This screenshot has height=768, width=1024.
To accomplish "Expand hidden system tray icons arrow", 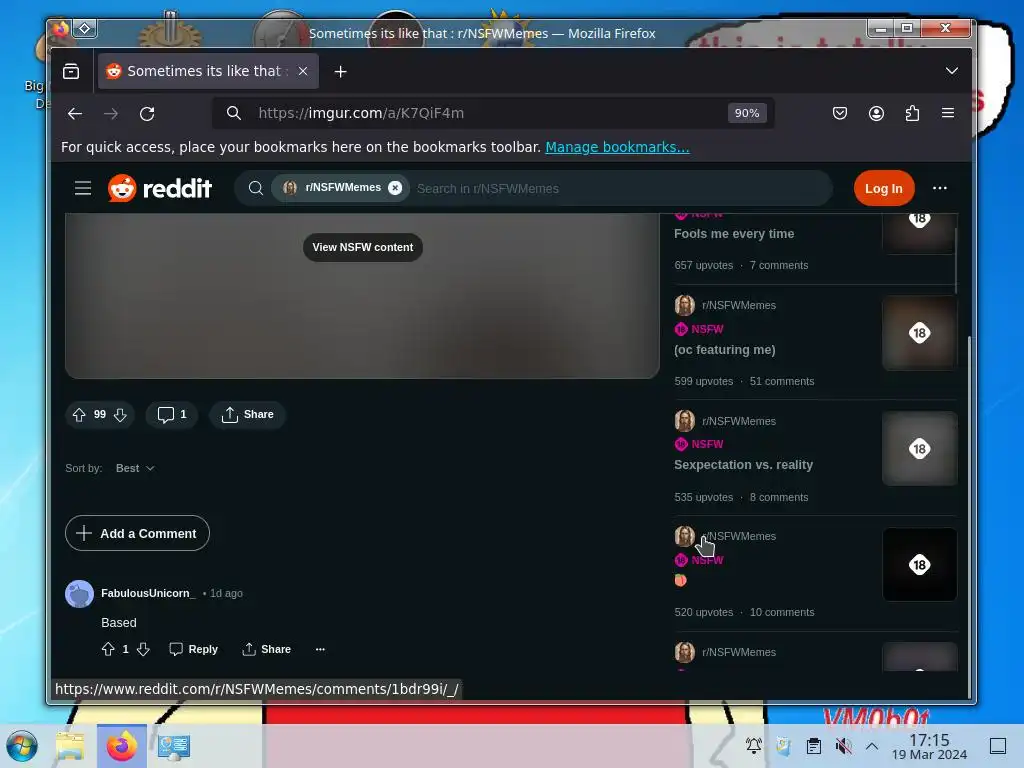I will point(872,746).
